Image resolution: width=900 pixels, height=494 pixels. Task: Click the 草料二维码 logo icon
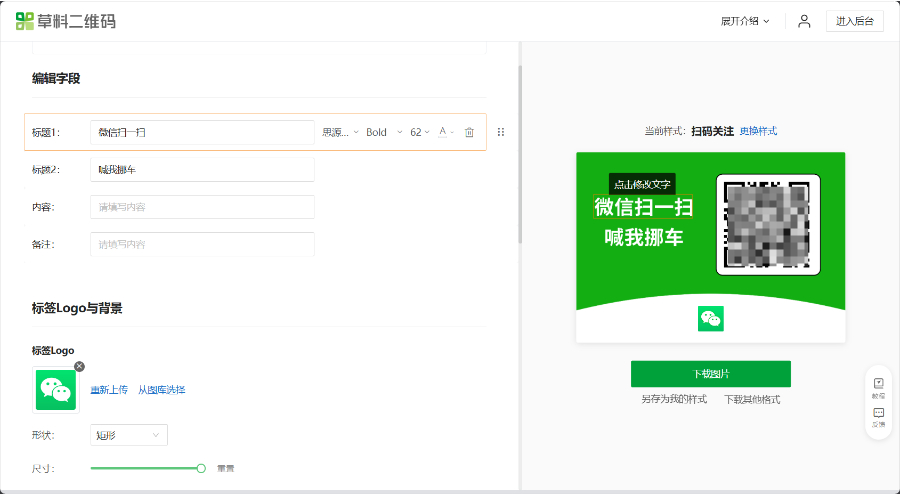(x=25, y=21)
